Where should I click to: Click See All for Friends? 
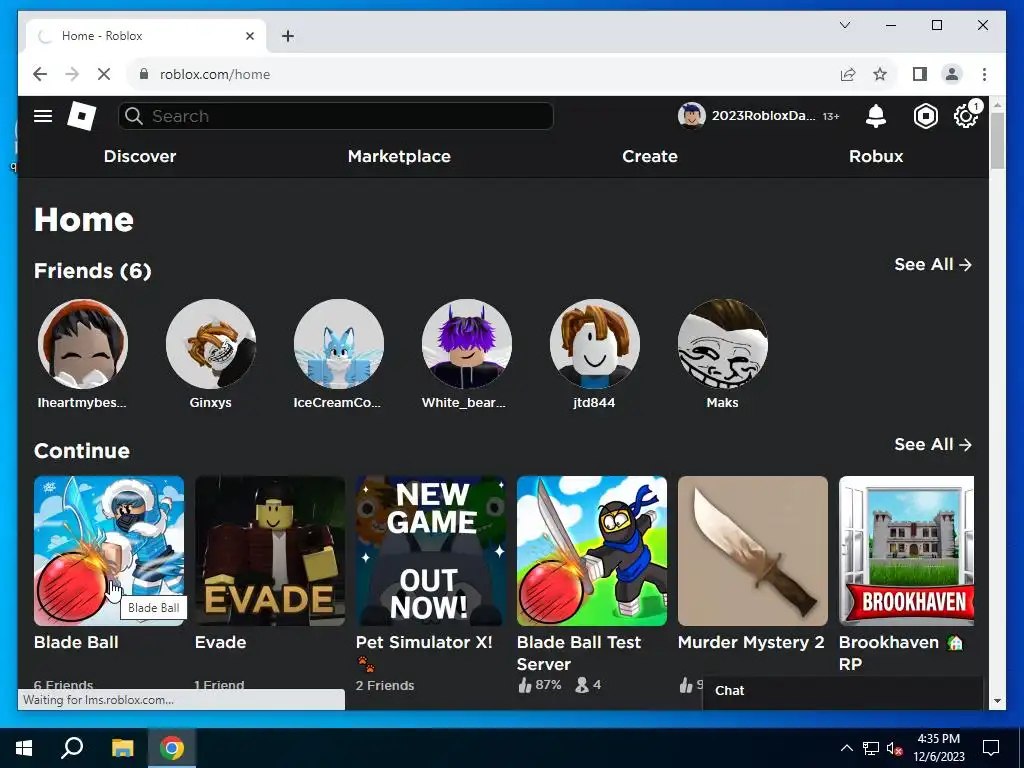pyautogui.click(x=933, y=264)
